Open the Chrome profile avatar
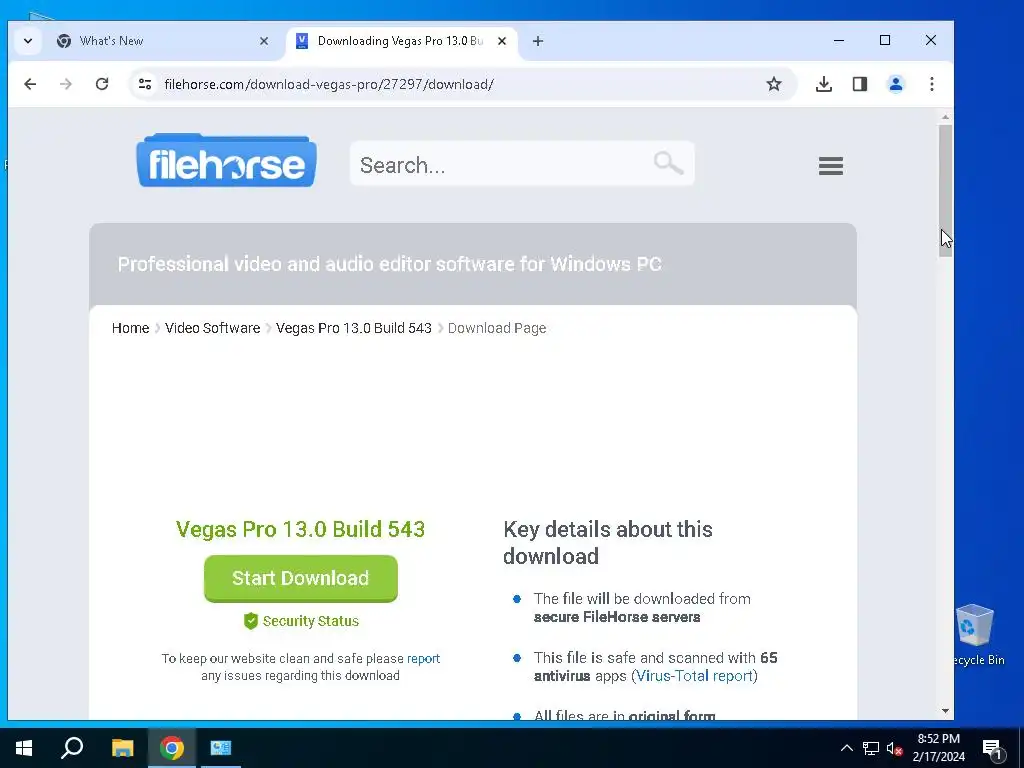This screenshot has height=768, width=1024. [x=895, y=84]
